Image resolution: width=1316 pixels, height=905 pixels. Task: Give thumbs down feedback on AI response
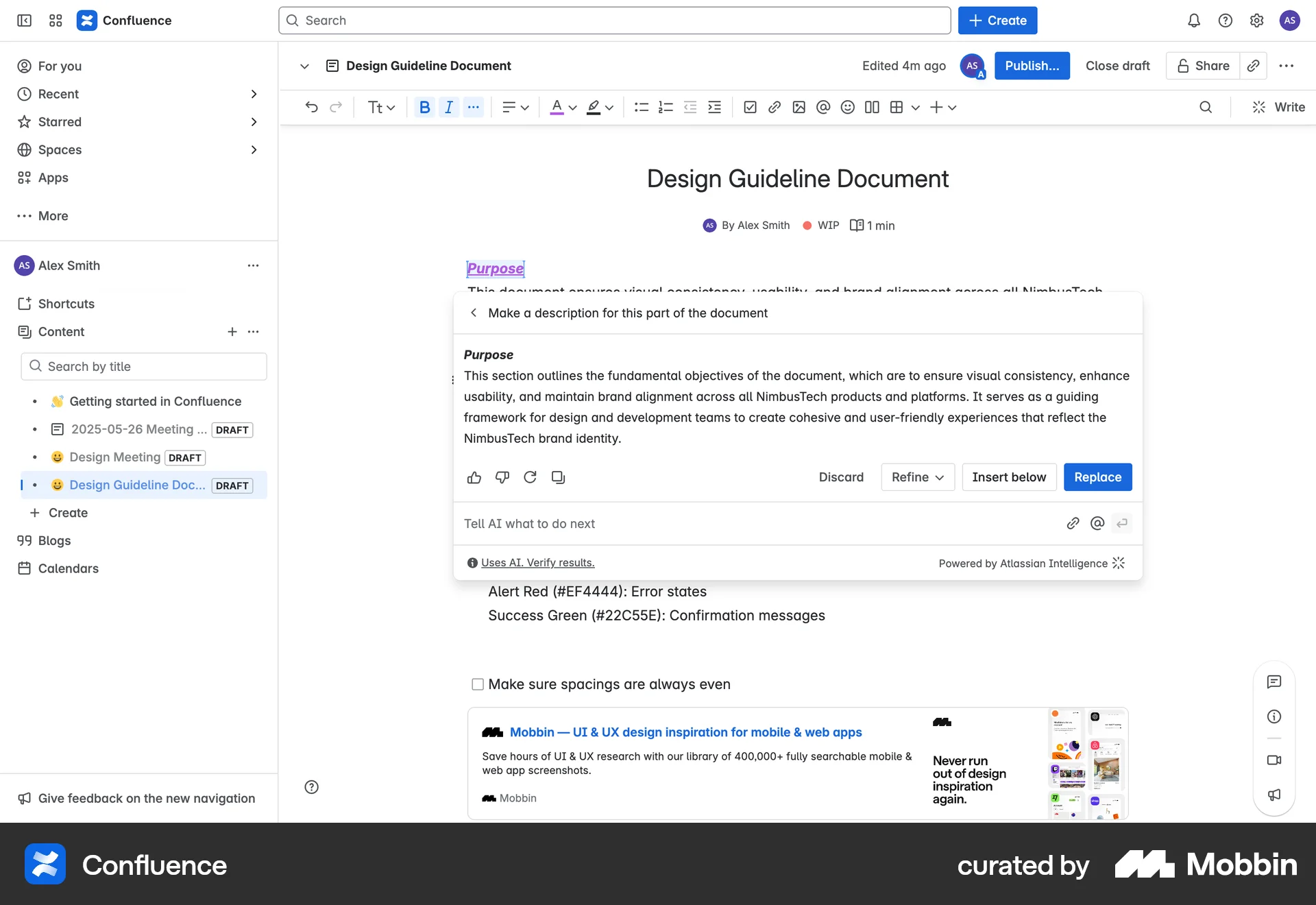tap(502, 477)
